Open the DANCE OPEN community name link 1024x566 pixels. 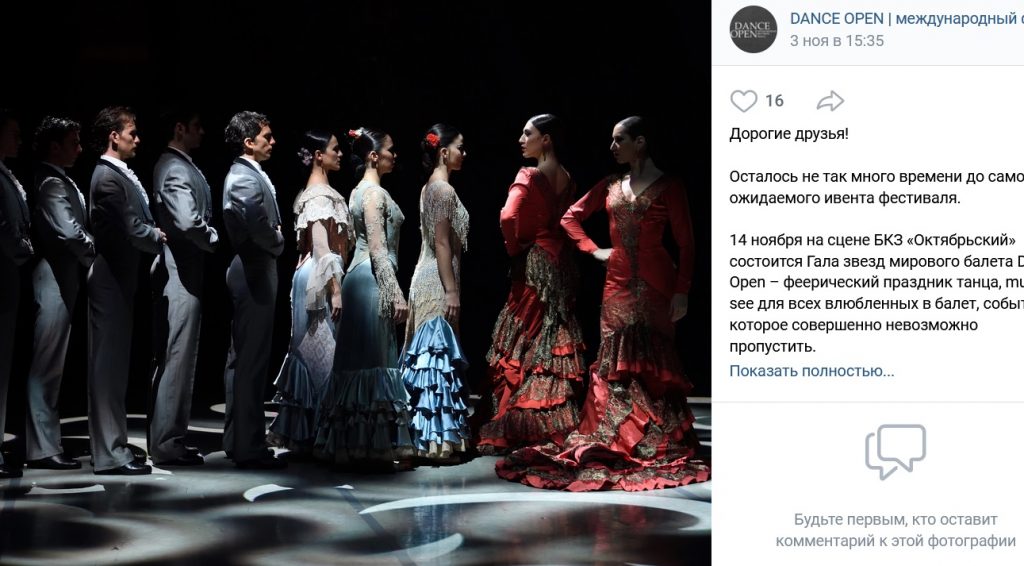(906, 18)
